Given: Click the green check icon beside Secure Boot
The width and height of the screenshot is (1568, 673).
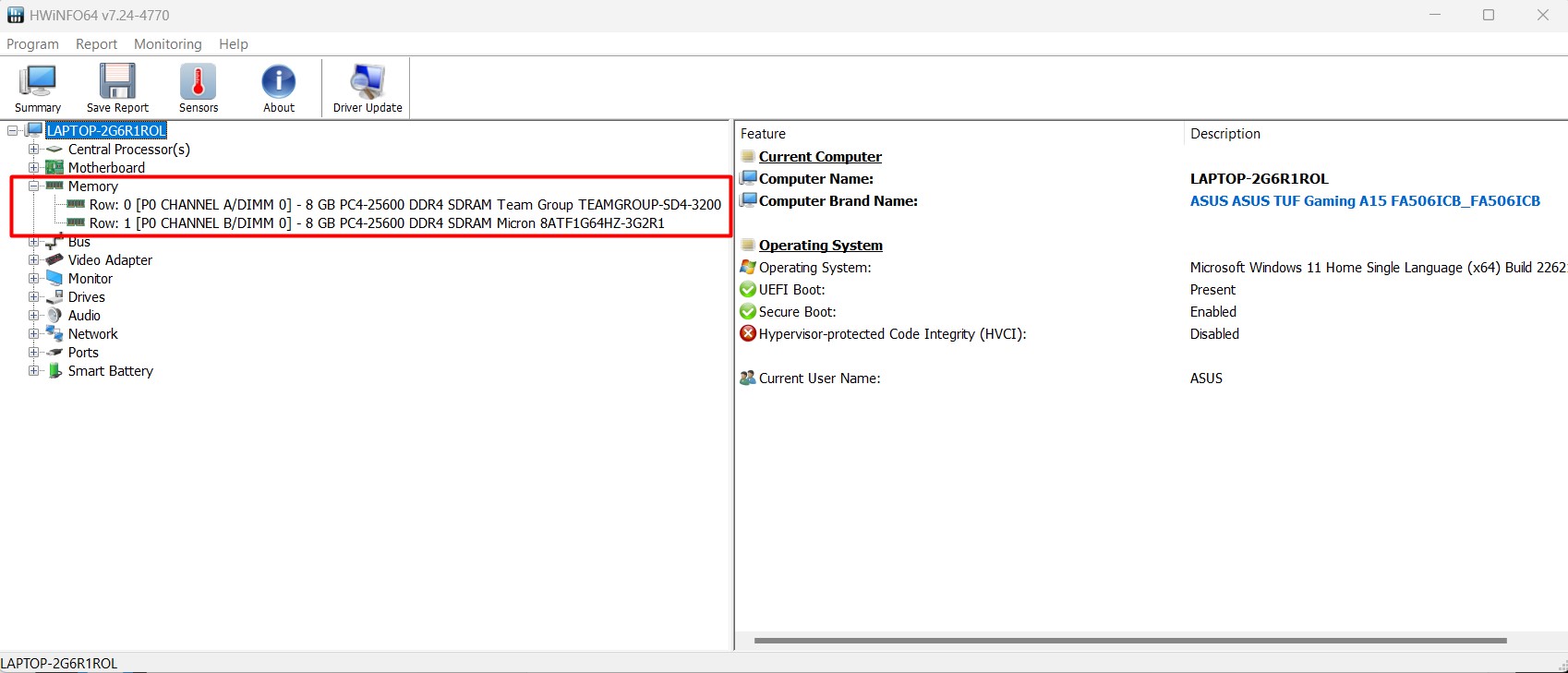Looking at the screenshot, I should [x=748, y=311].
